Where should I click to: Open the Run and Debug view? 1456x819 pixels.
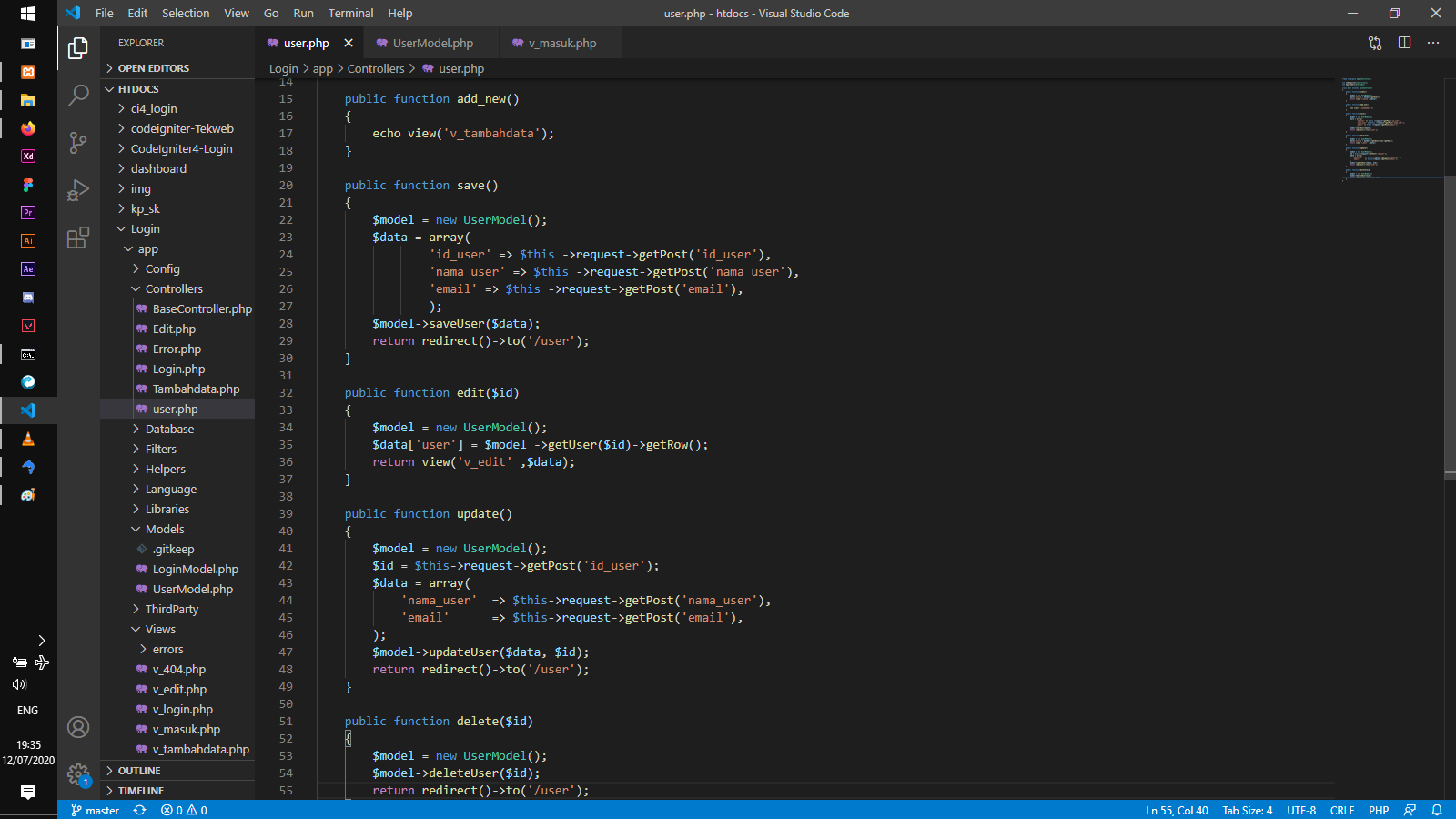pos(78,189)
